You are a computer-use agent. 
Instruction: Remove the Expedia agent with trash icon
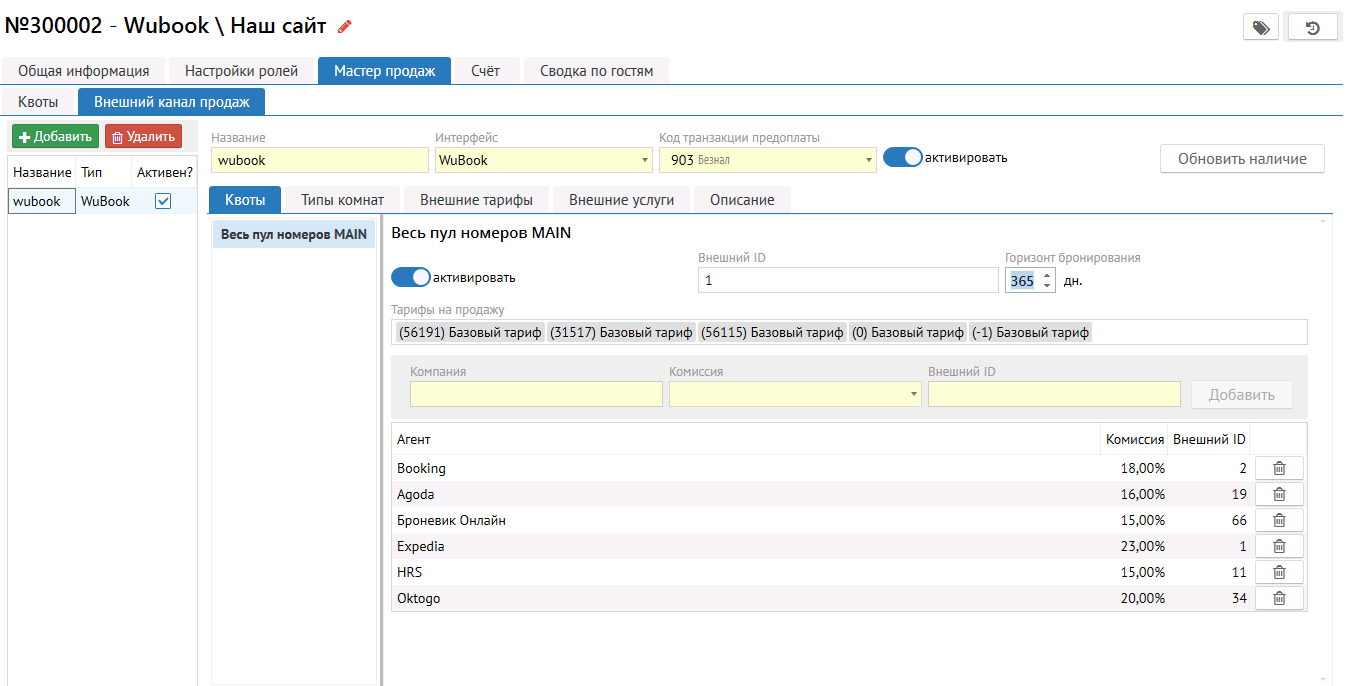click(x=1278, y=546)
